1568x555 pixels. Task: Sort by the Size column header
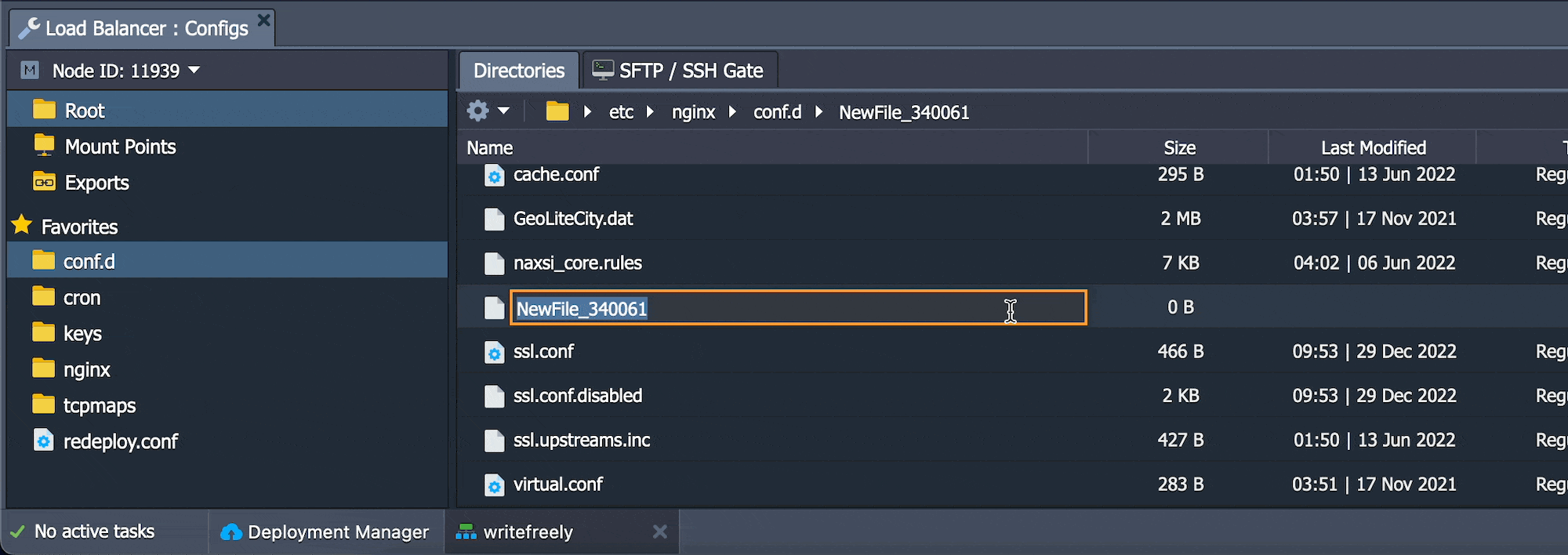point(1178,147)
